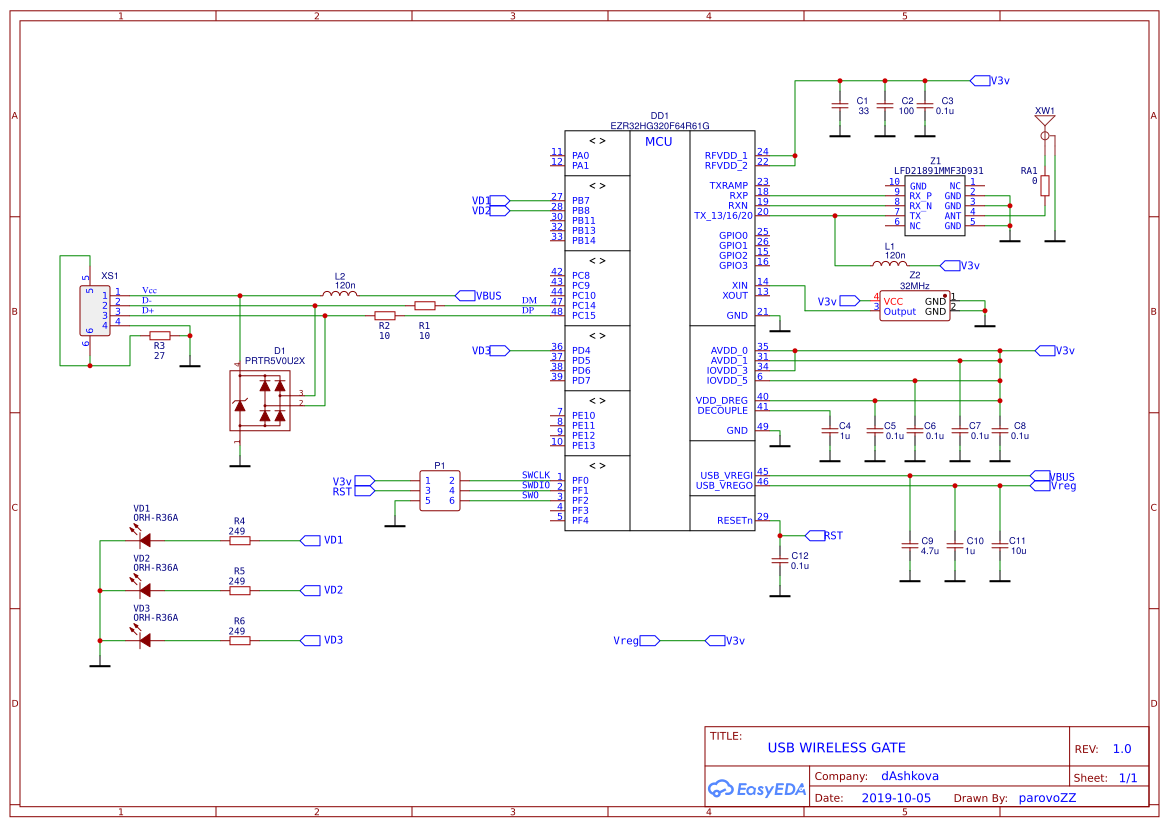The width and height of the screenshot is (1169, 828).
Task: Click the Vreg net flag at the bottom
Action: click(x=636, y=640)
